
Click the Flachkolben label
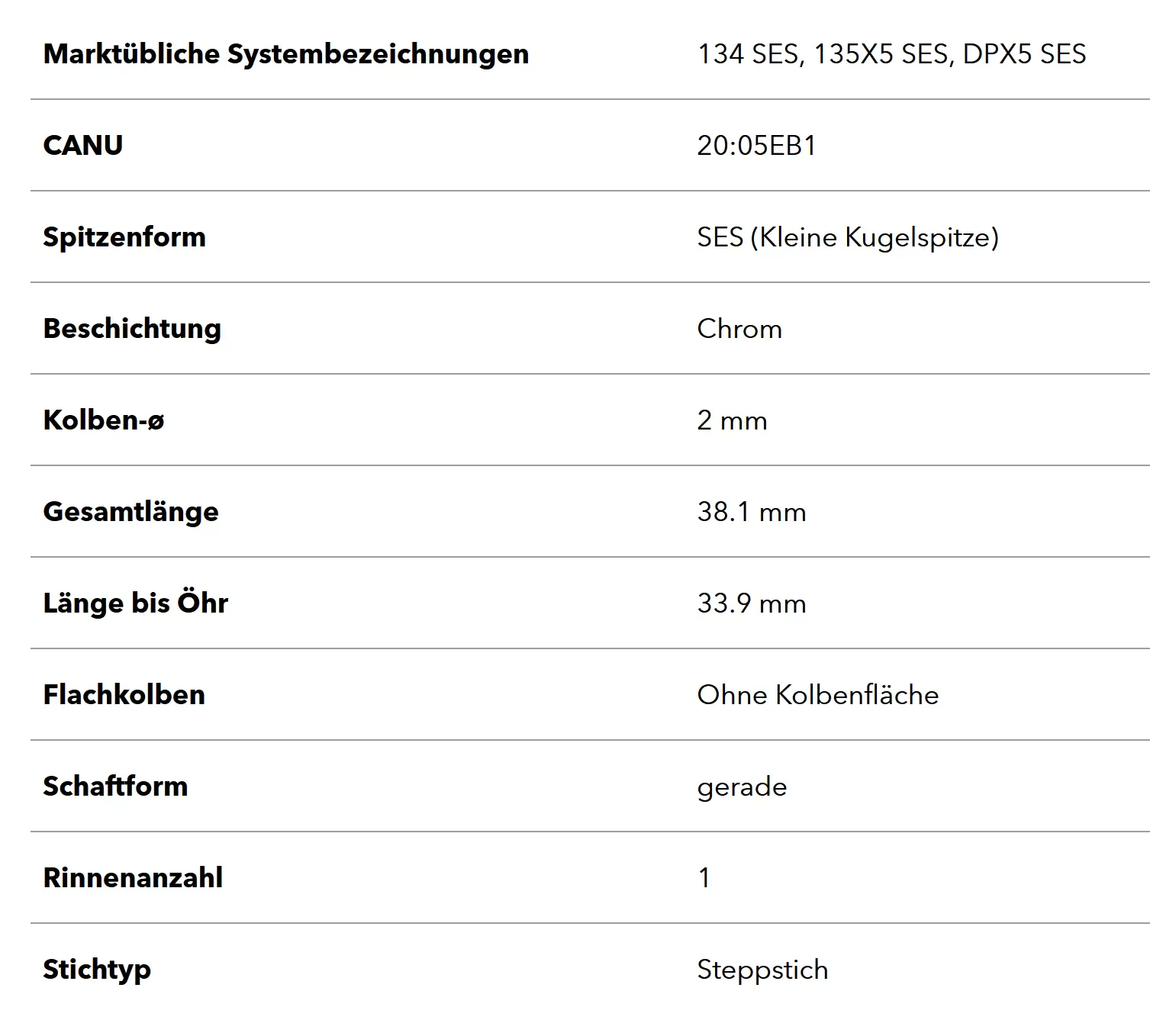point(124,695)
